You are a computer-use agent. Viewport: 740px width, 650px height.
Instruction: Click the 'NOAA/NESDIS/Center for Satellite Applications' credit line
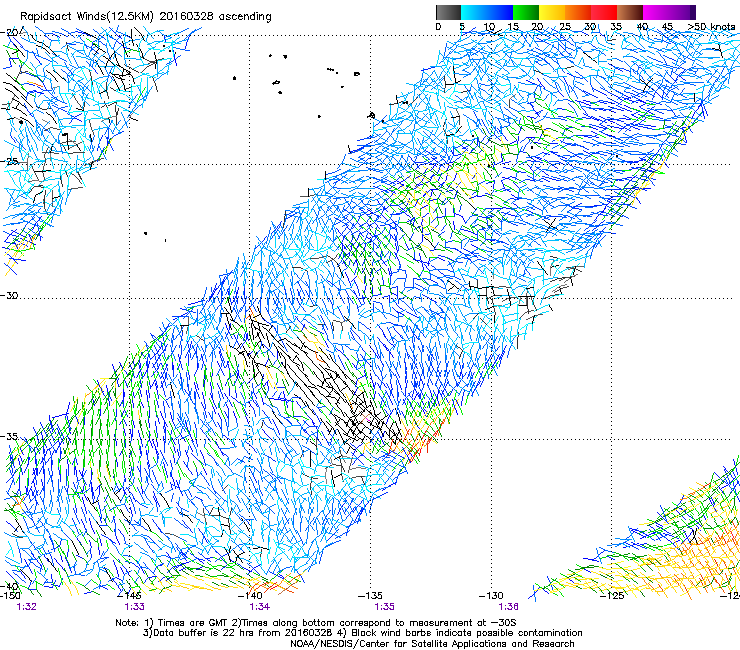pyautogui.click(x=432, y=644)
